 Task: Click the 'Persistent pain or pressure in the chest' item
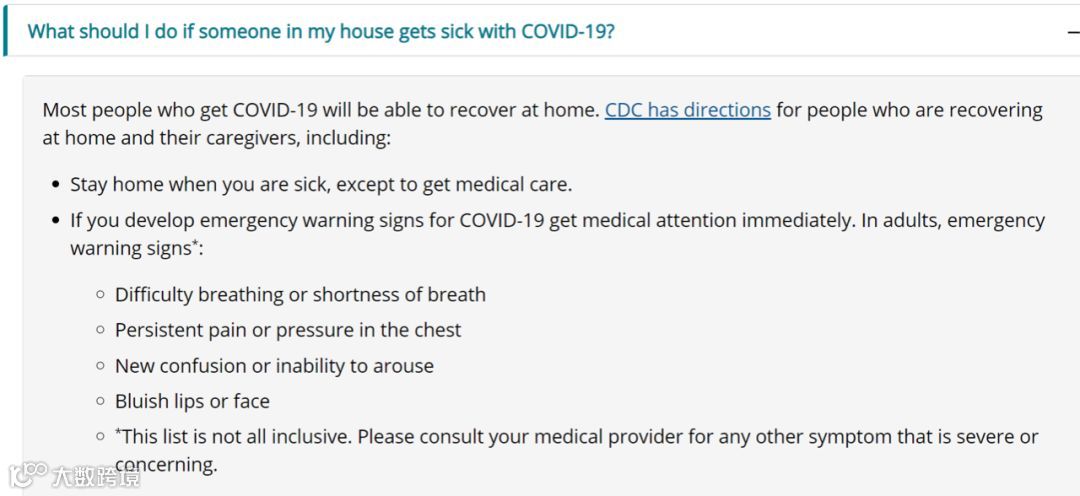(x=288, y=330)
